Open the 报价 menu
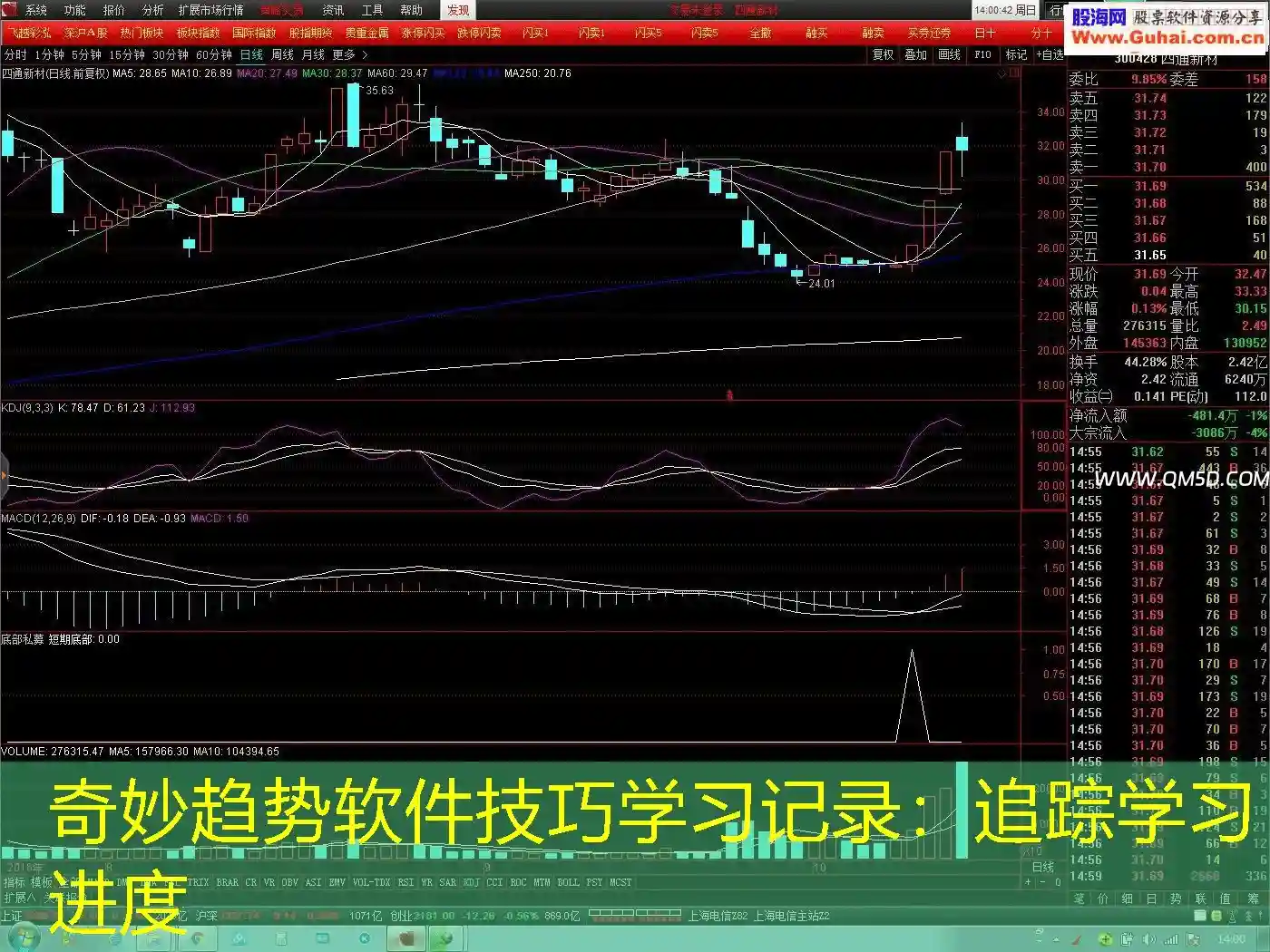1270x952 pixels. tap(114, 10)
